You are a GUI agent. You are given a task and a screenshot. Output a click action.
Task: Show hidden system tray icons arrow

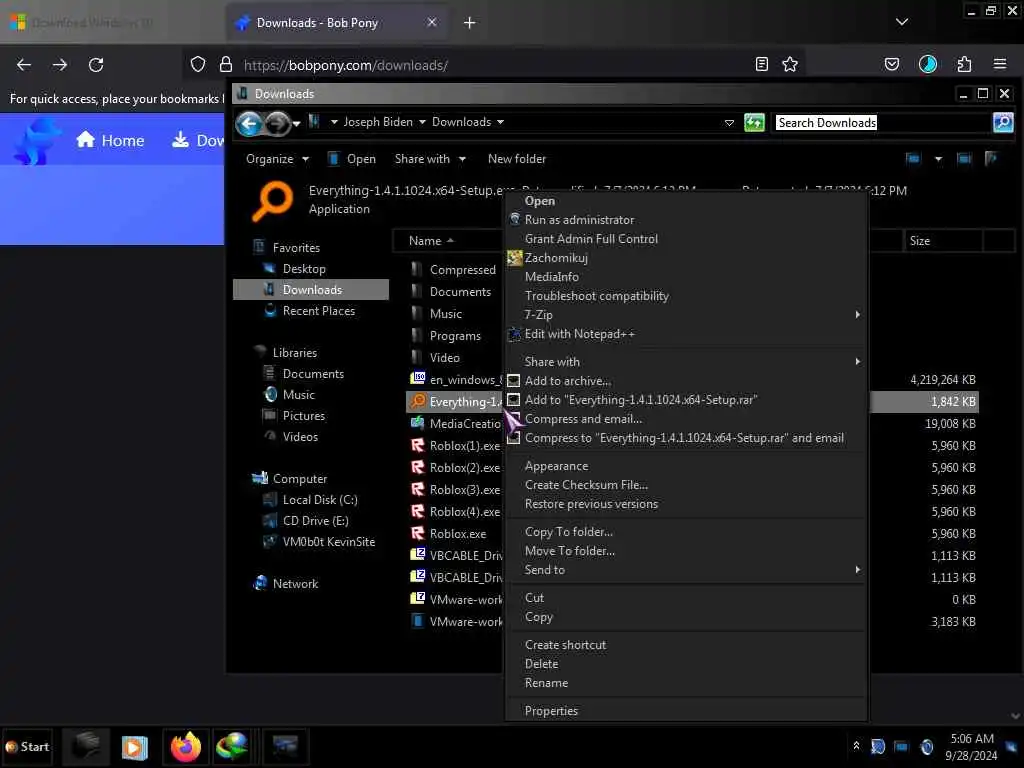pyautogui.click(x=856, y=746)
